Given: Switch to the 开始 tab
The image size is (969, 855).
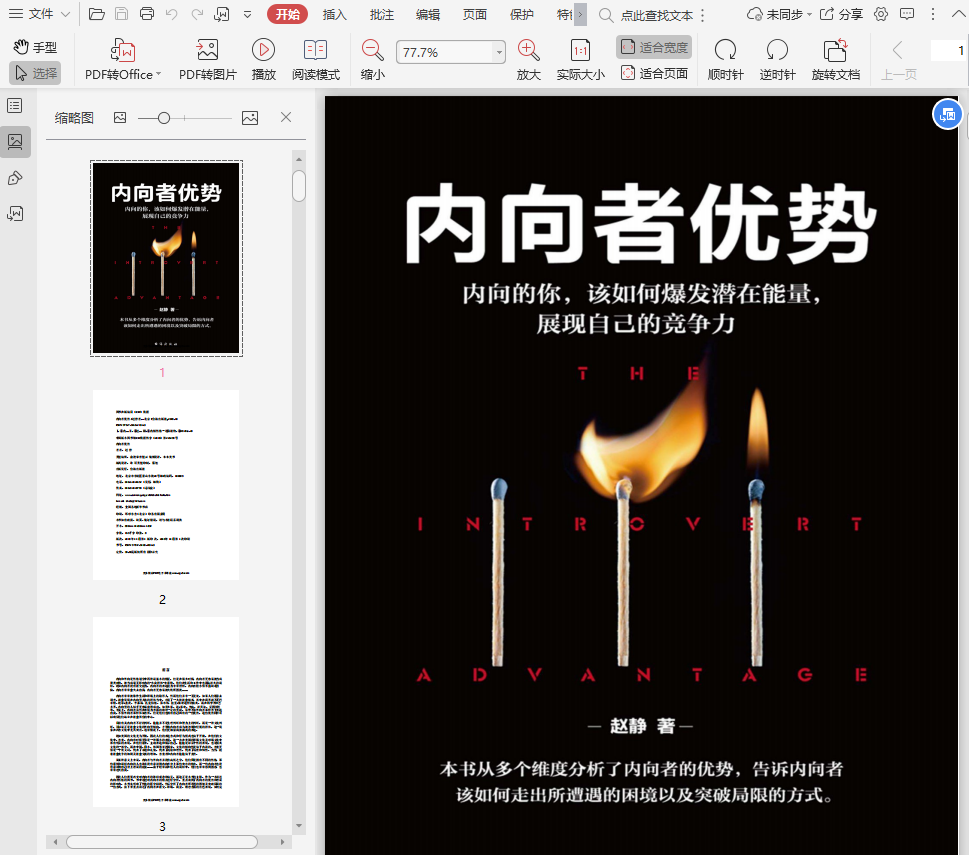Looking at the screenshot, I should (x=287, y=14).
